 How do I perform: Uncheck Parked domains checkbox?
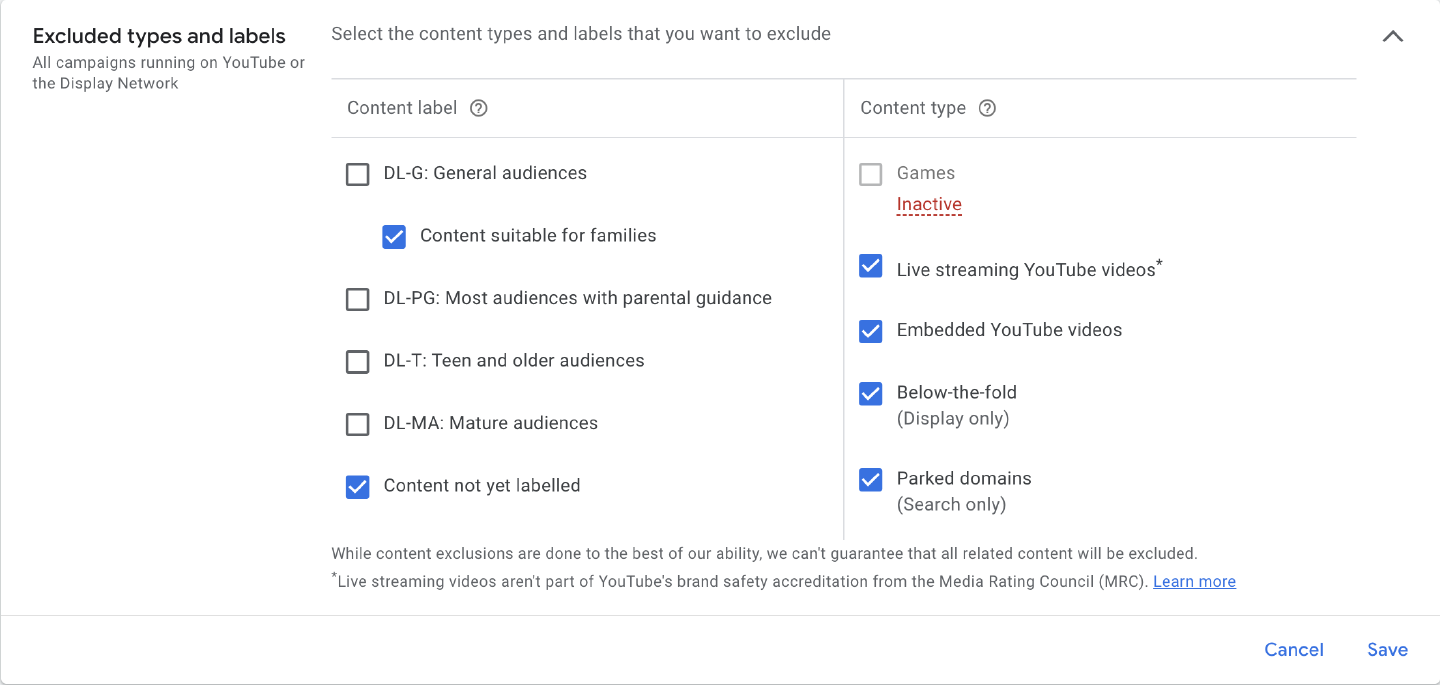(871, 480)
